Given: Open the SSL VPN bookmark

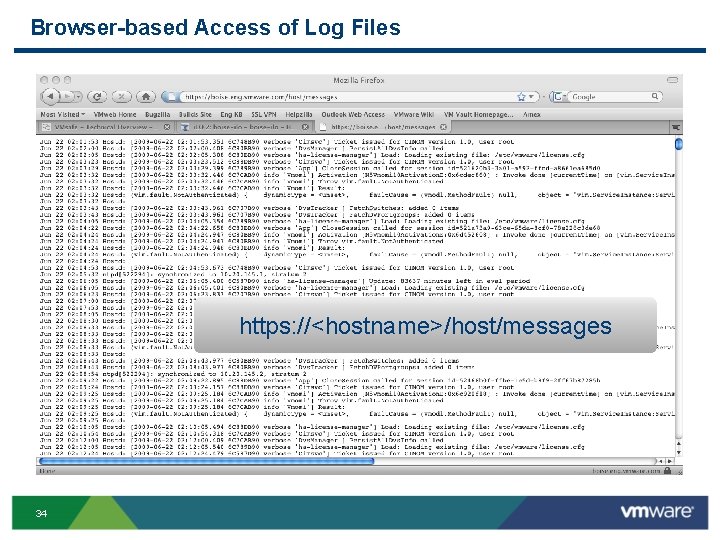Looking at the screenshot, I should (264, 114).
